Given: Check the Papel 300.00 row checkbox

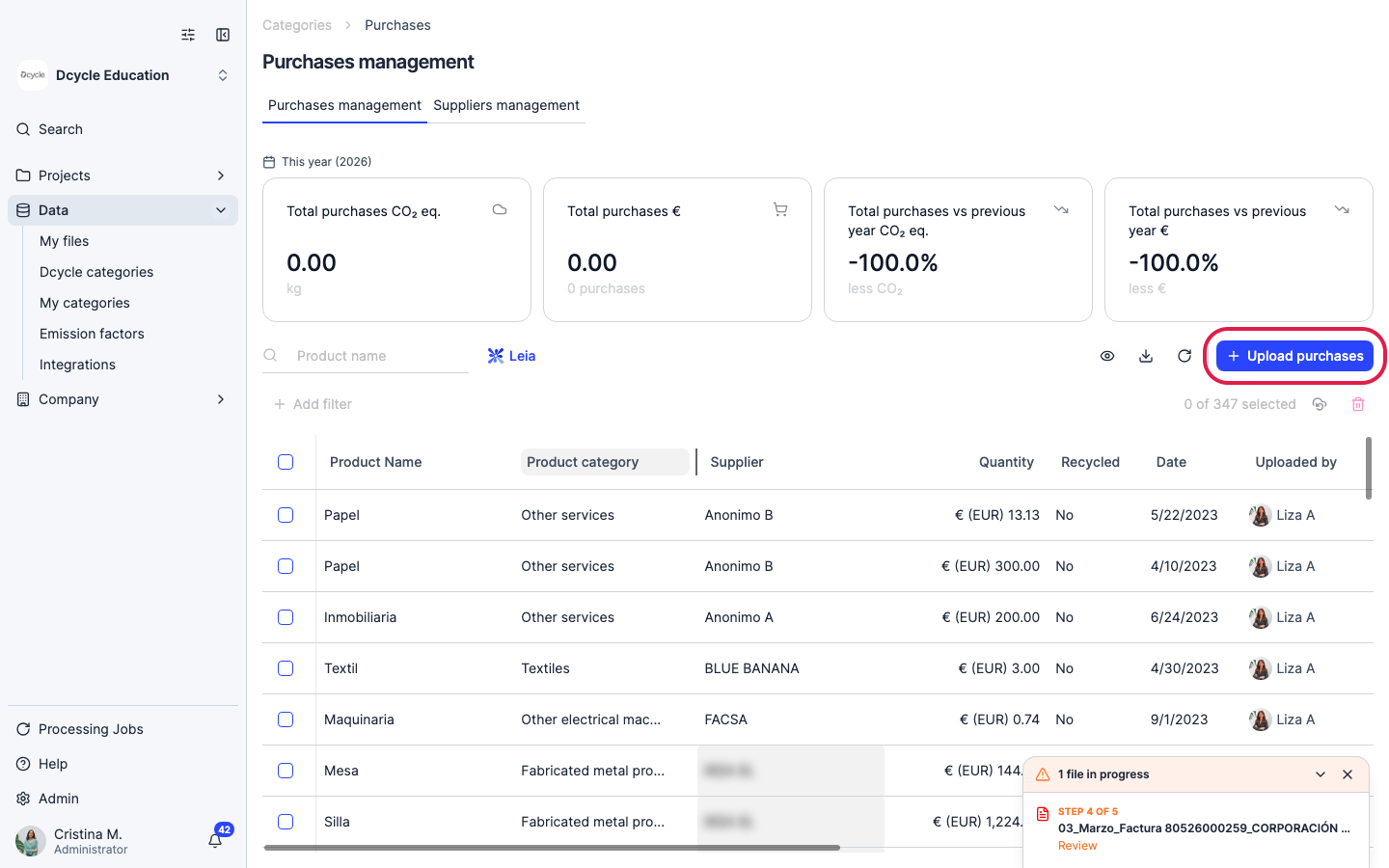Looking at the screenshot, I should [x=286, y=566].
